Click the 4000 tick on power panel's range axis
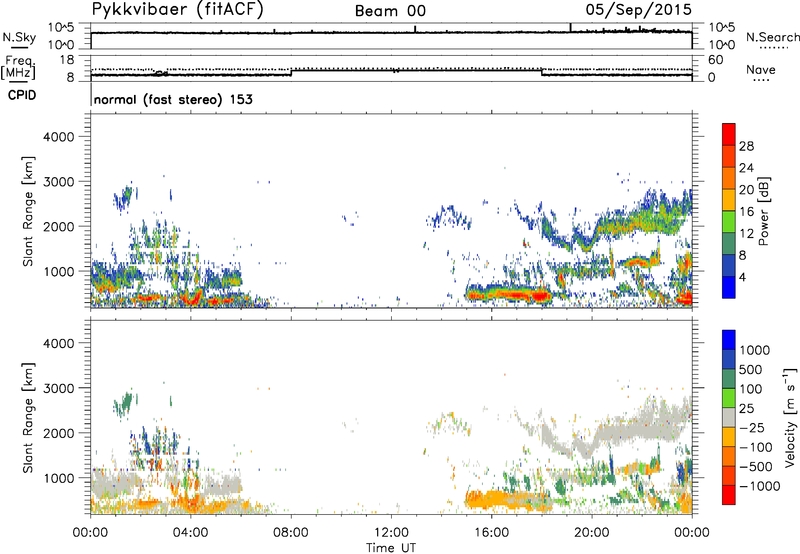 pos(59,137)
